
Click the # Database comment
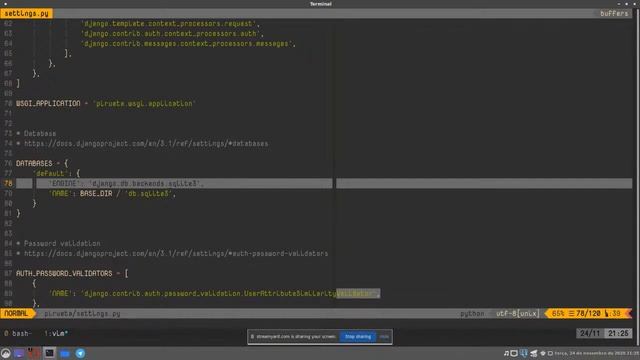[x=36, y=133]
